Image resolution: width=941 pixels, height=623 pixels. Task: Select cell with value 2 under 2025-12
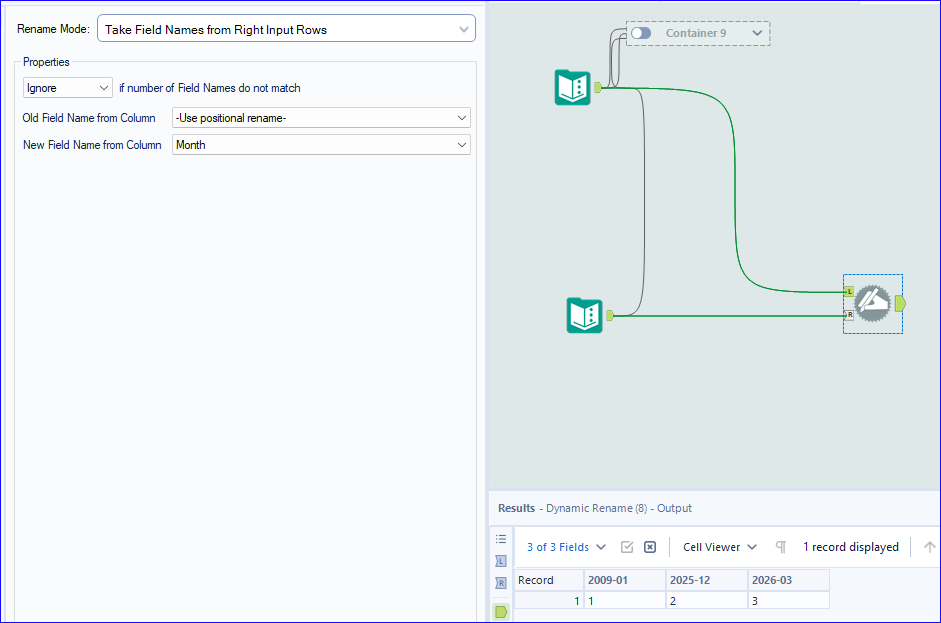tap(707, 601)
